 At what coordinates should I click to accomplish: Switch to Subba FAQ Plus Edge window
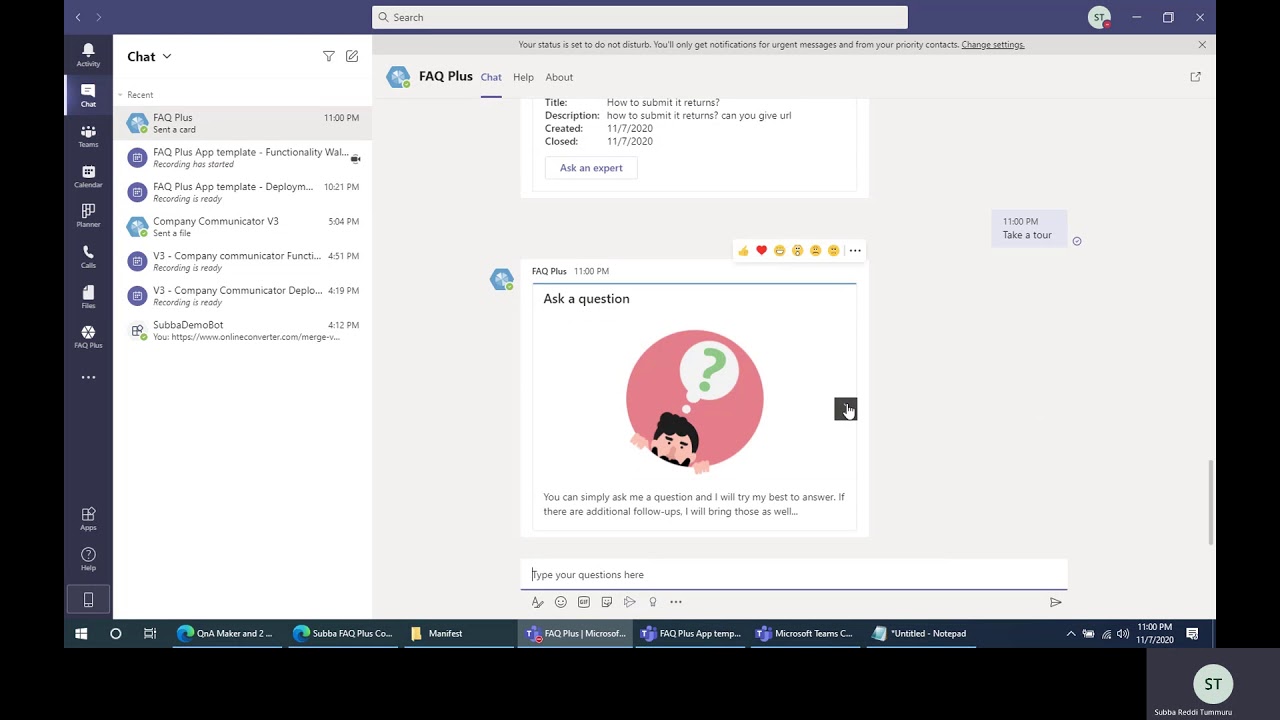(342, 633)
